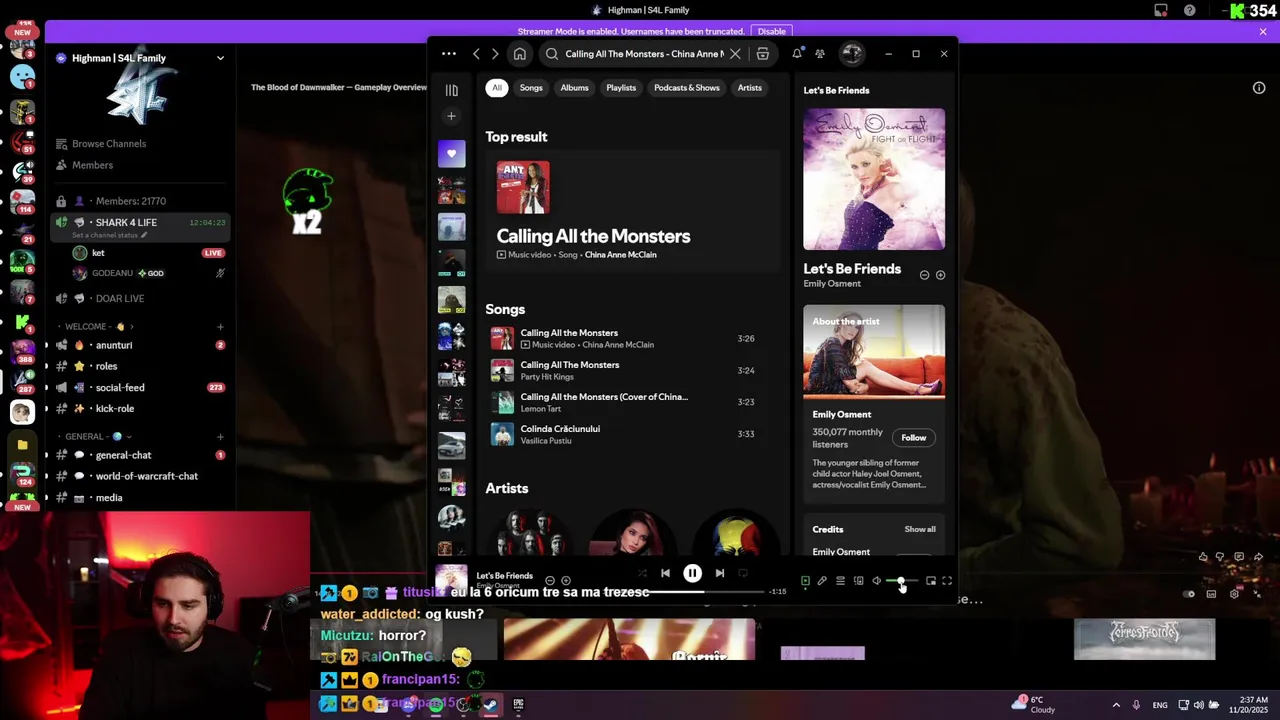Open Spotify notifications bell
This screenshot has height=720, width=1280.
797,54
